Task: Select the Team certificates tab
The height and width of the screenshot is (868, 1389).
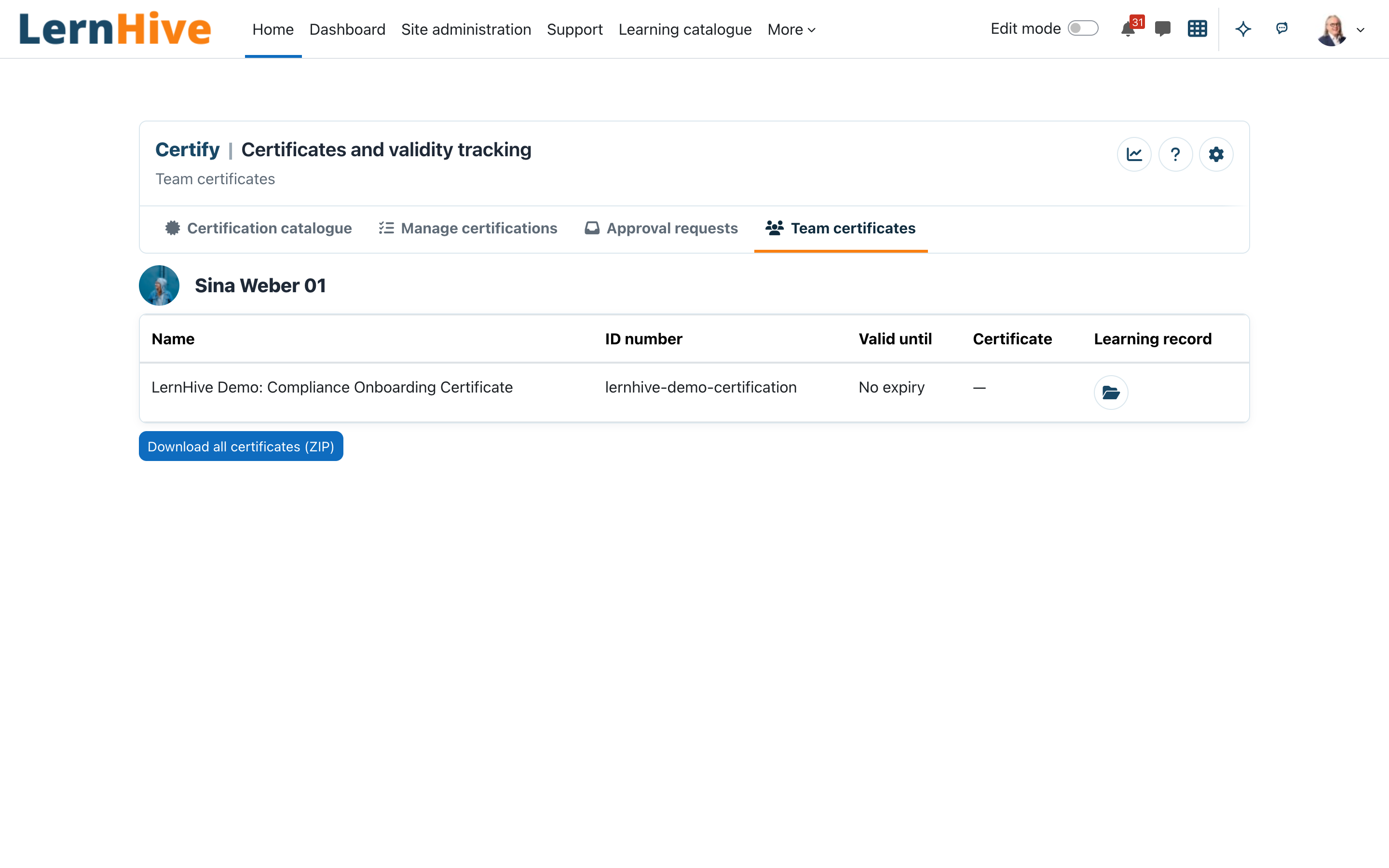Action: coord(840,229)
